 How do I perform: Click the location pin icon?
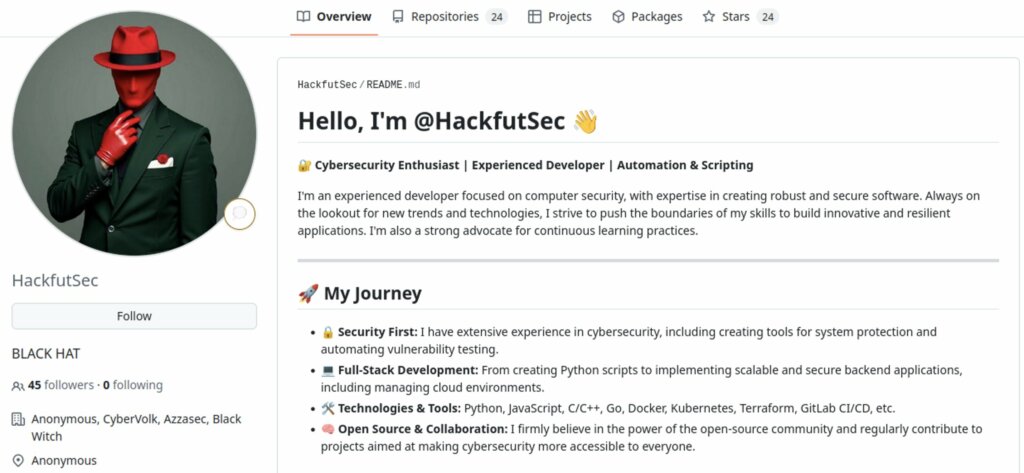point(18,461)
